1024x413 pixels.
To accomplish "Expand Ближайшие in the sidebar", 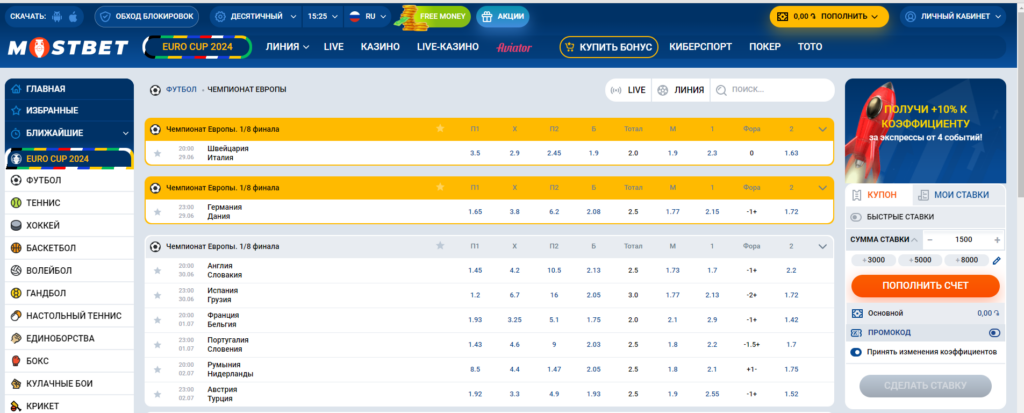I will (69, 133).
